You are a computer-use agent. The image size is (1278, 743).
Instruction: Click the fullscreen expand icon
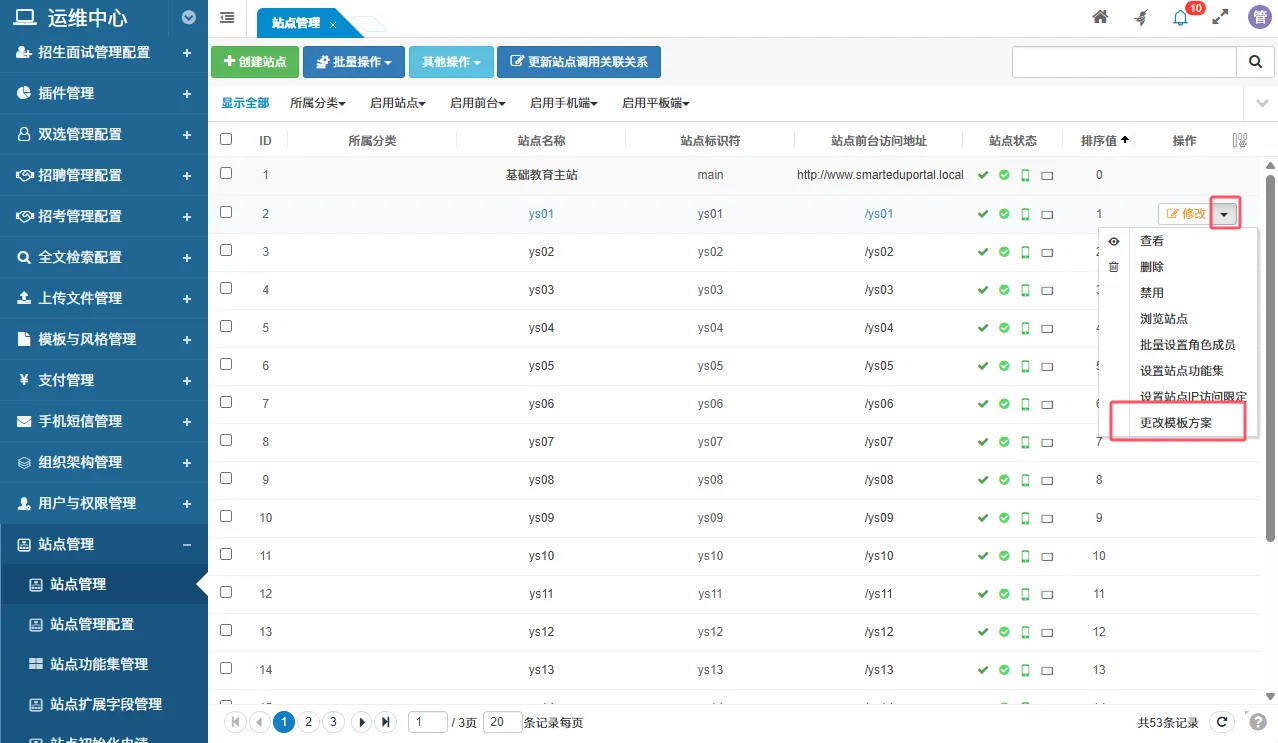pyautogui.click(x=1220, y=17)
